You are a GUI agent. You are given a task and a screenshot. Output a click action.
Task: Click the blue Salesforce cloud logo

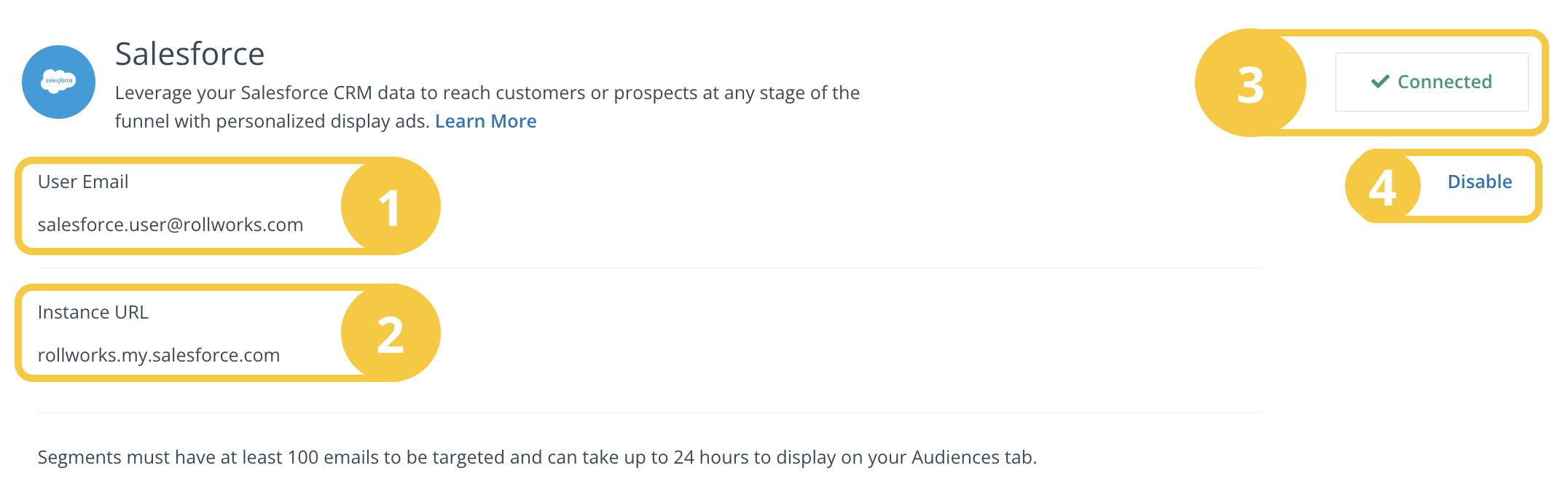(58, 82)
